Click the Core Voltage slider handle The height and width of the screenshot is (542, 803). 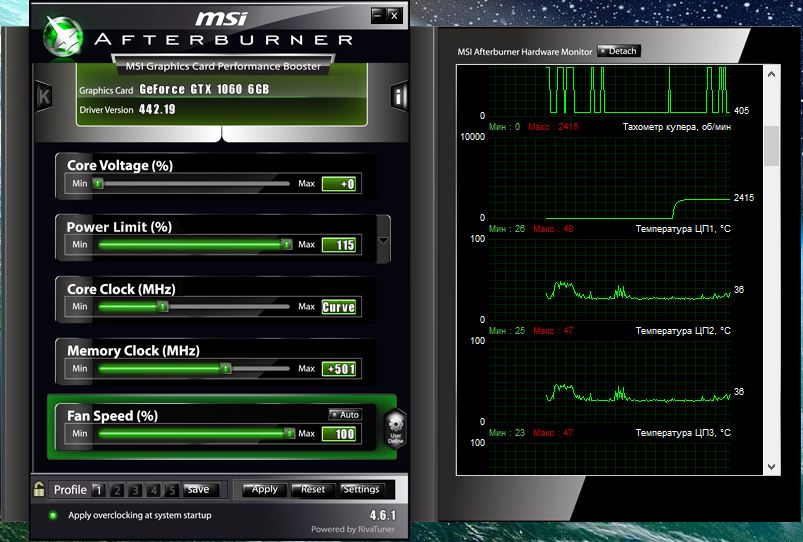(98, 183)
